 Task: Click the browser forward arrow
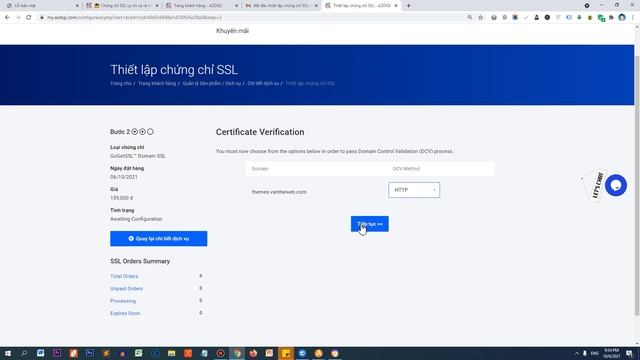[x=18, y=18]
